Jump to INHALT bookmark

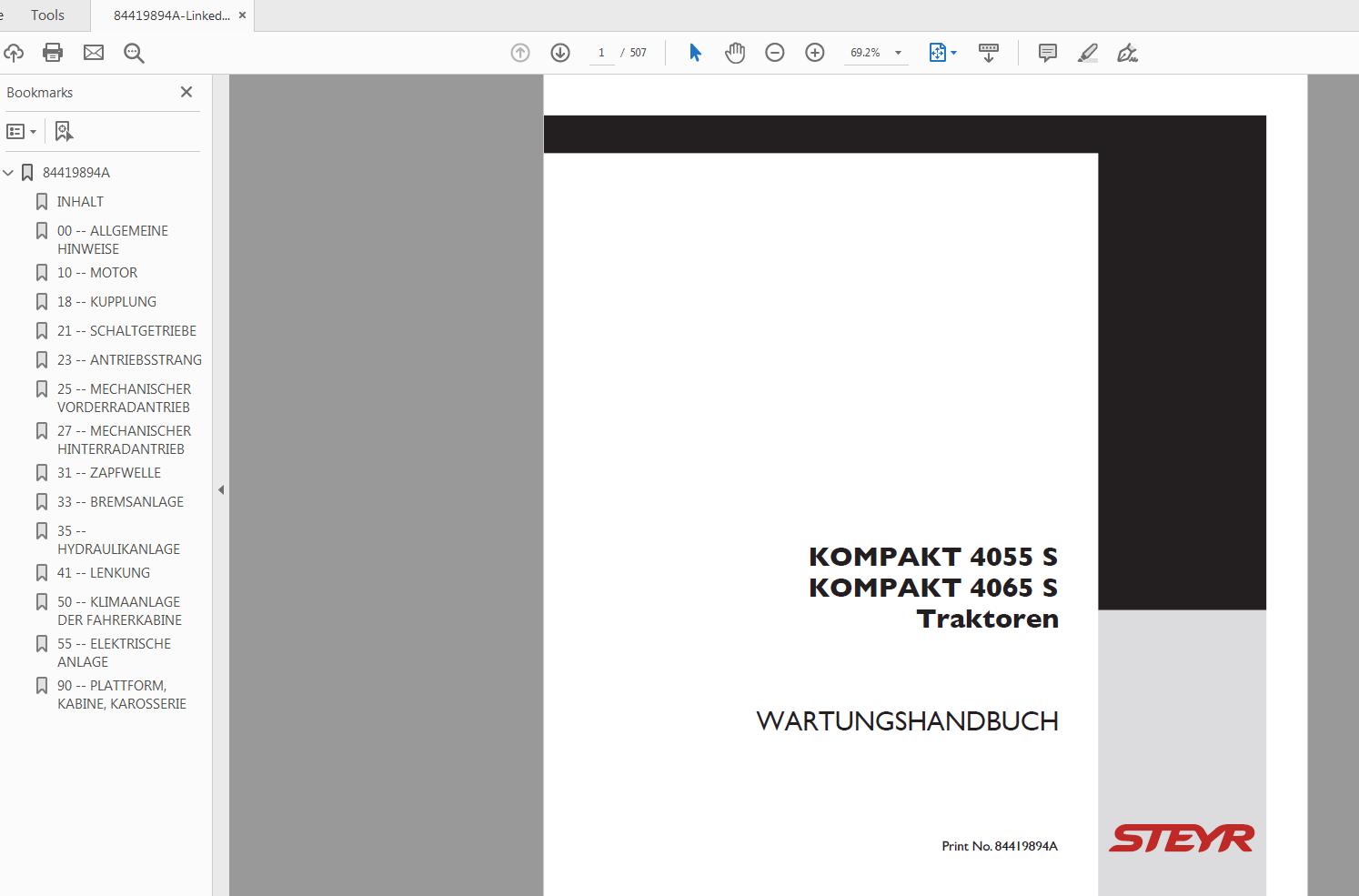click(x=80, y=202)
